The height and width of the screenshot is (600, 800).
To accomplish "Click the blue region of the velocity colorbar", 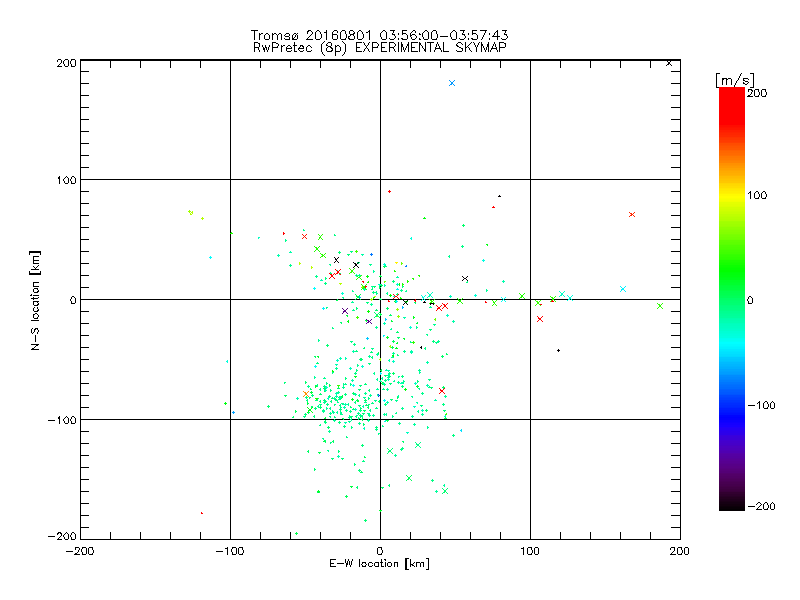I will [732, 416].
